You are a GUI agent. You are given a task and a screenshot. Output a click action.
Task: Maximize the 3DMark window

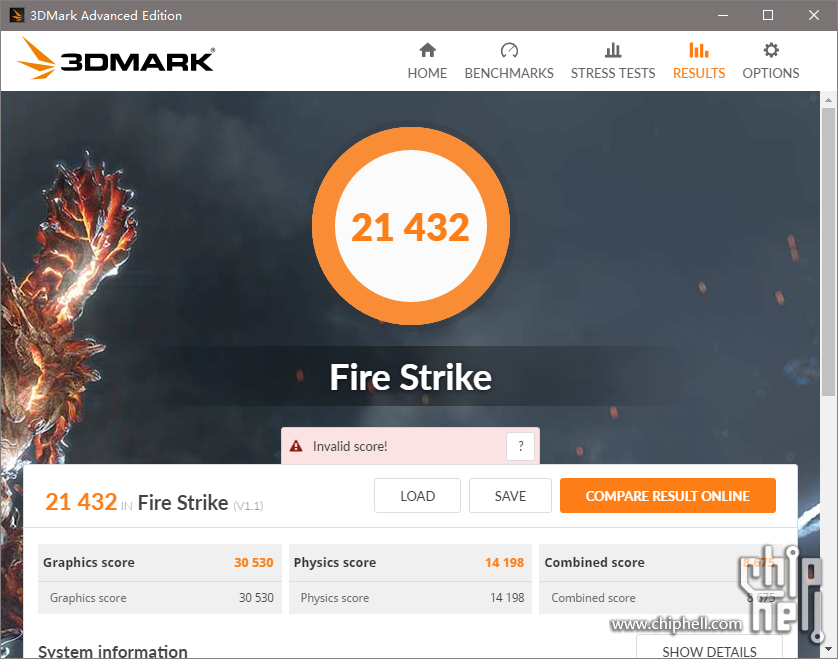tap(767, 15)
